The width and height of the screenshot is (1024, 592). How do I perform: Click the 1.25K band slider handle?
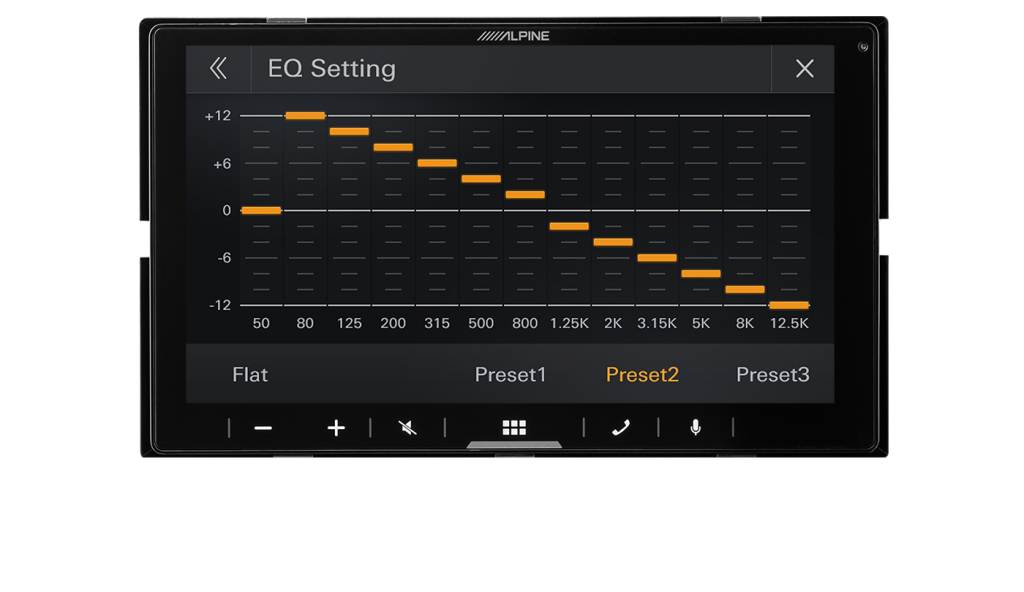pyautogui.click(x=569, y=226)
